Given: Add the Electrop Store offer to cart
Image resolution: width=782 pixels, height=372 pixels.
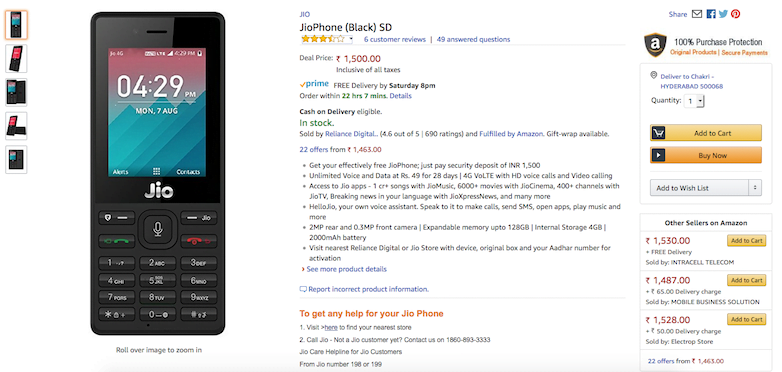Looking at the screenshot, I should (x=746, y=320).
